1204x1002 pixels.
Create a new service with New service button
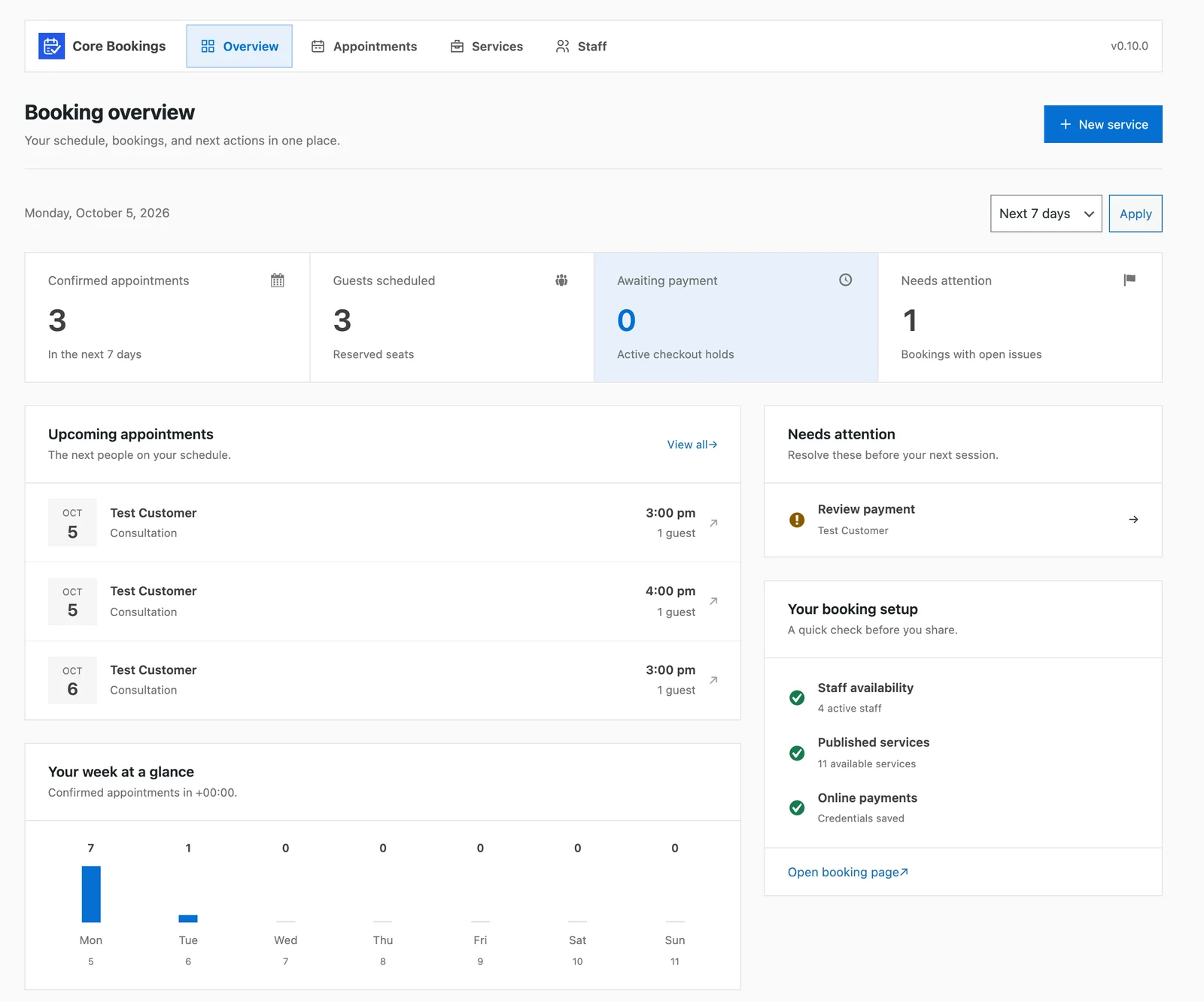tap(1103, 124)
